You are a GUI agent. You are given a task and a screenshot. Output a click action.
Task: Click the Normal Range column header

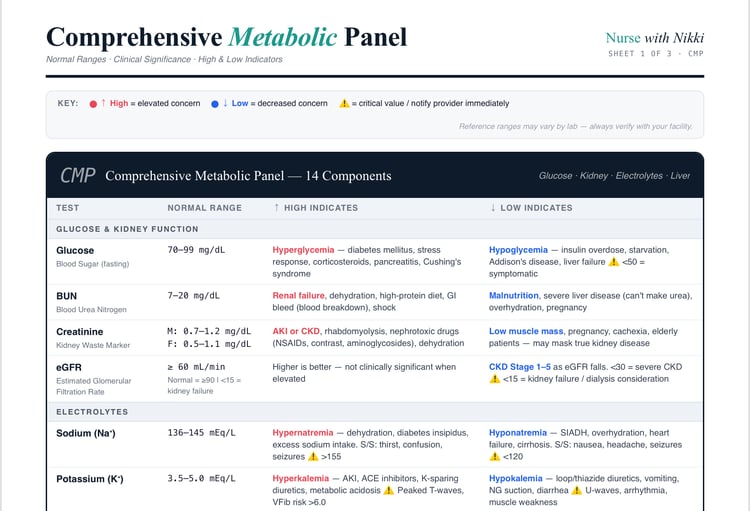click(x=205, y=208)
